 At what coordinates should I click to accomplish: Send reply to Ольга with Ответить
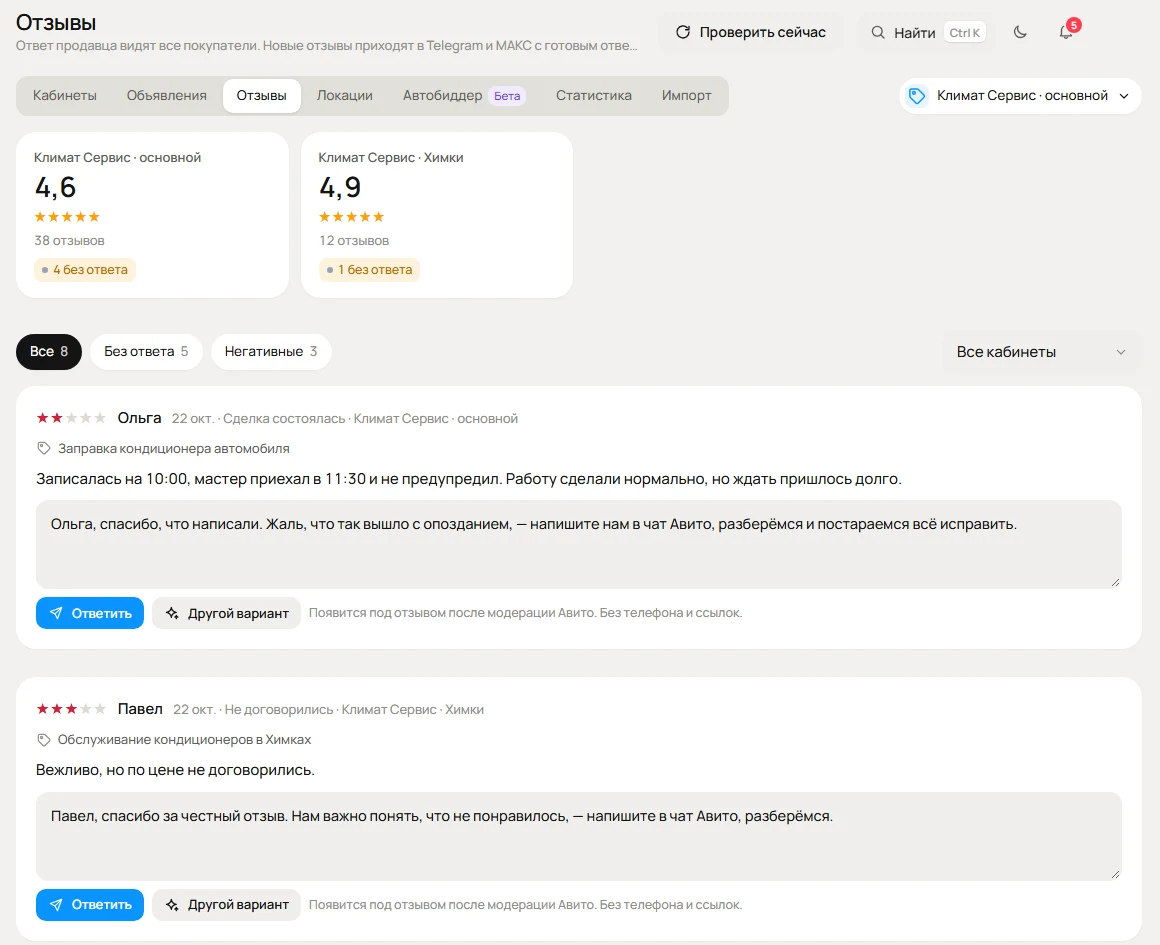(90, 613)
